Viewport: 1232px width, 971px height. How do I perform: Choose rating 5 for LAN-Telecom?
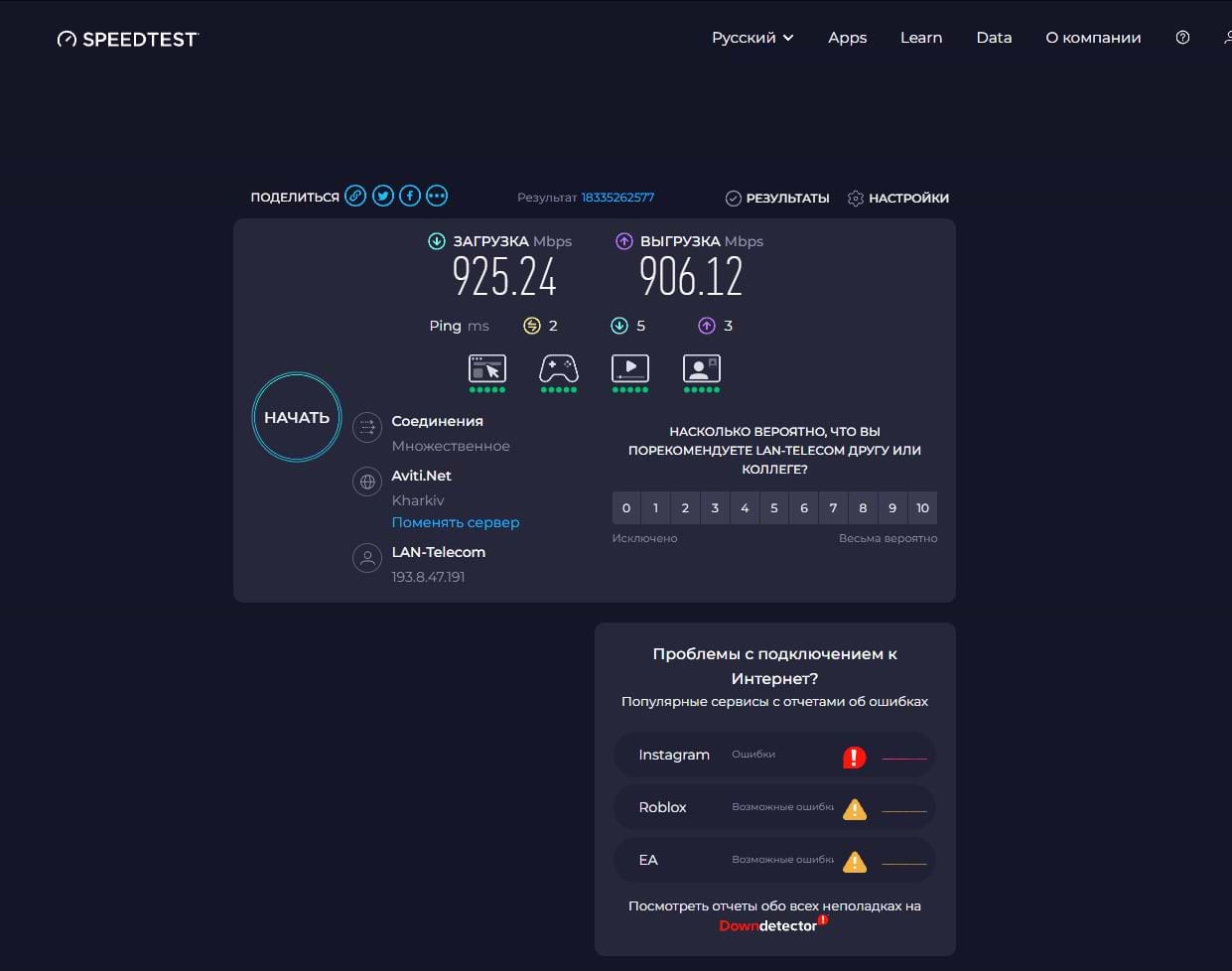pyautogui.click(x=774, y=508)
